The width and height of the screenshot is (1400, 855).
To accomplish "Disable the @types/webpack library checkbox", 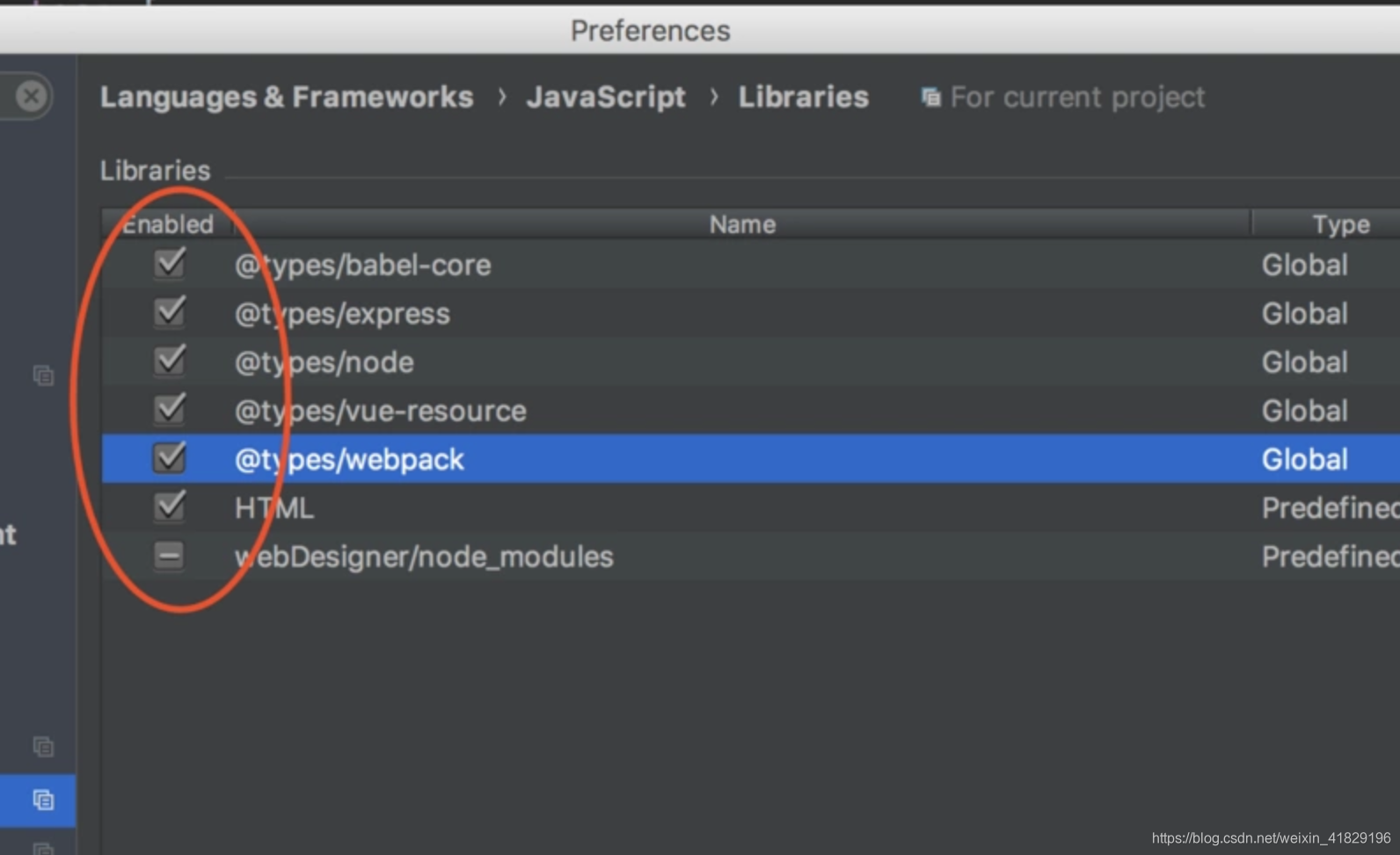I will pyautogui.click(x=169, y=457).
